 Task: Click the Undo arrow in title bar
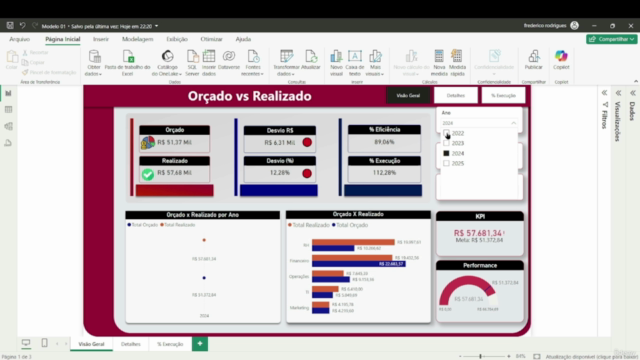pyautogui.click(x=22, y=26)
